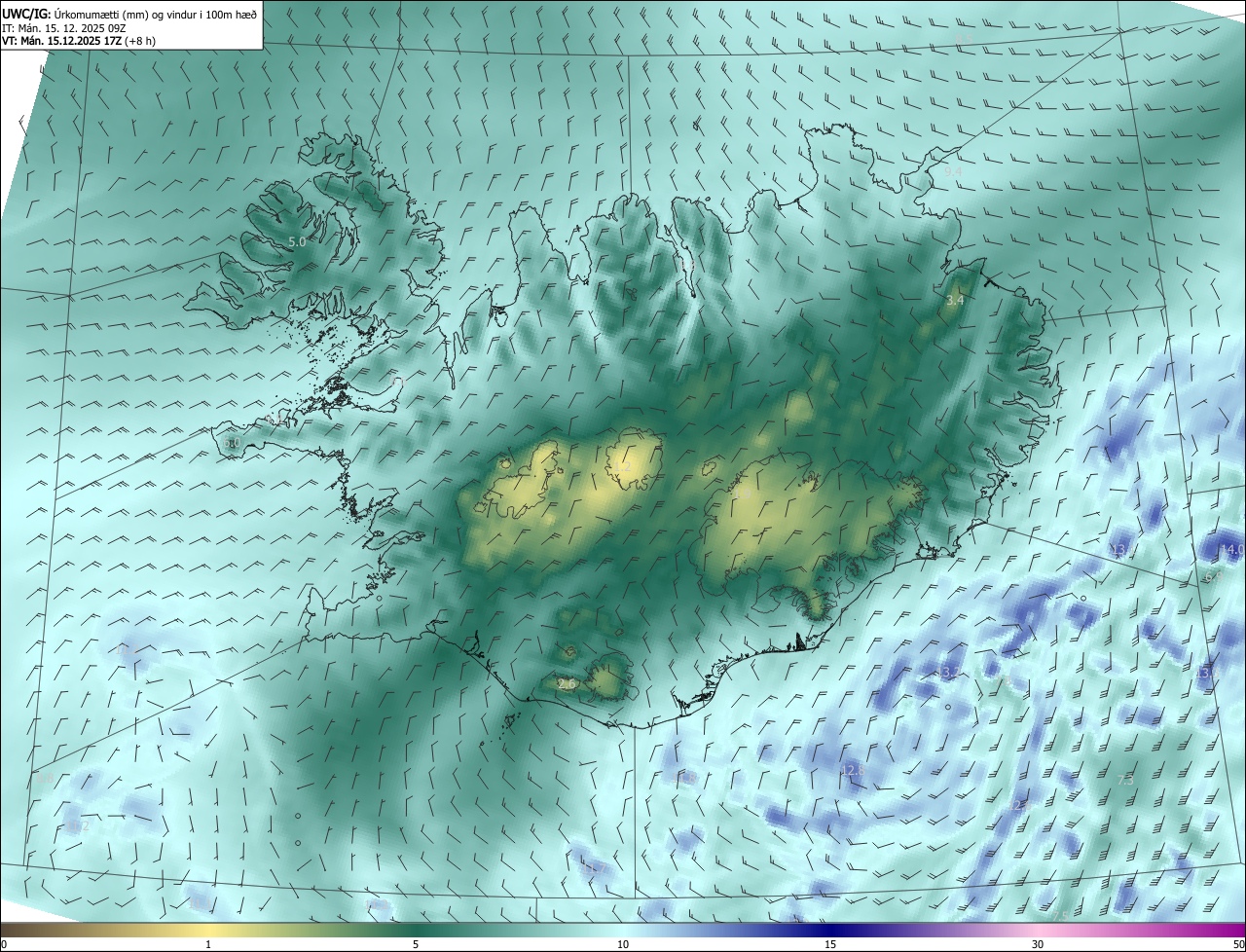Click the 50 tick on the color scale
The image size is (1246, 952).
coord(1238,944)
